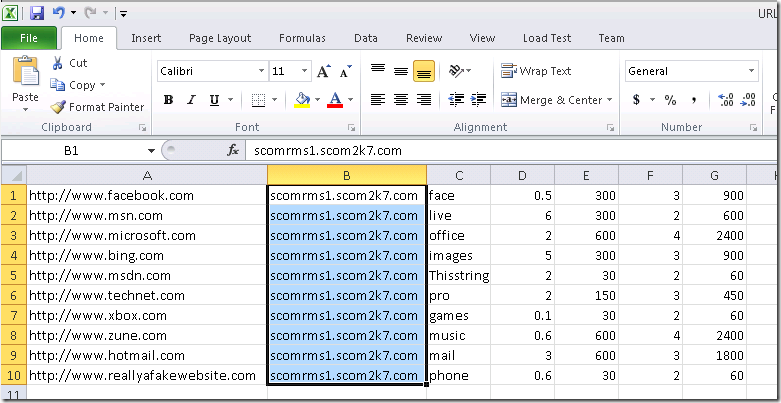Click the Copy button
The image size is (781, 403).
coord(73,85)
